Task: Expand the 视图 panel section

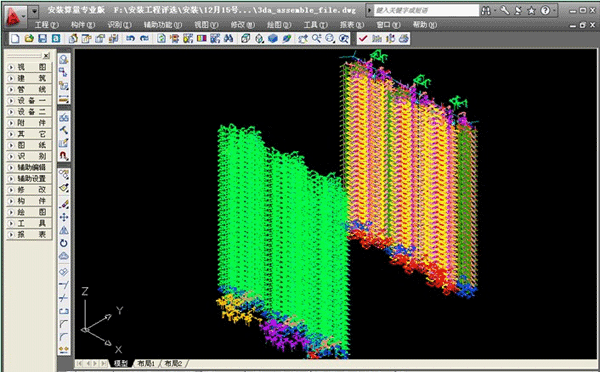Action: tap(29, 67)
